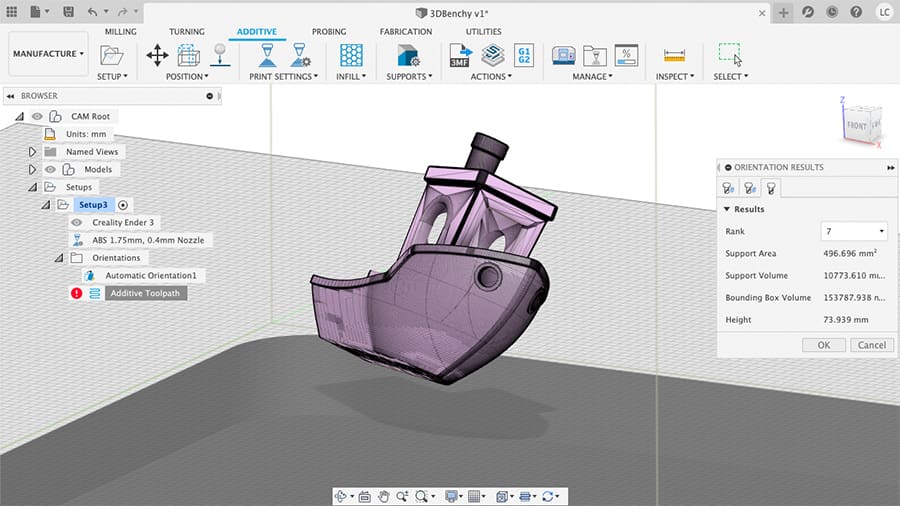Switch to the ADDITIVE tab
The image size is (900, 506).
(257, 32)
